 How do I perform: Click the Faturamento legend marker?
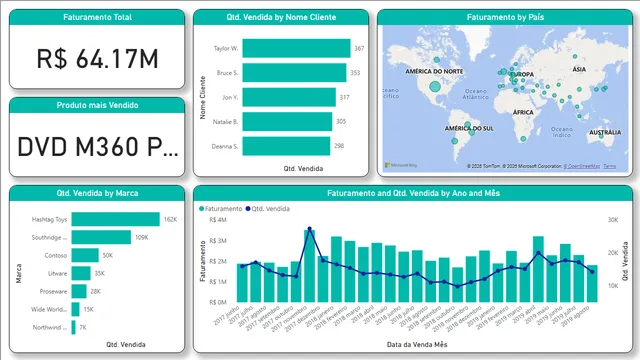201,209
